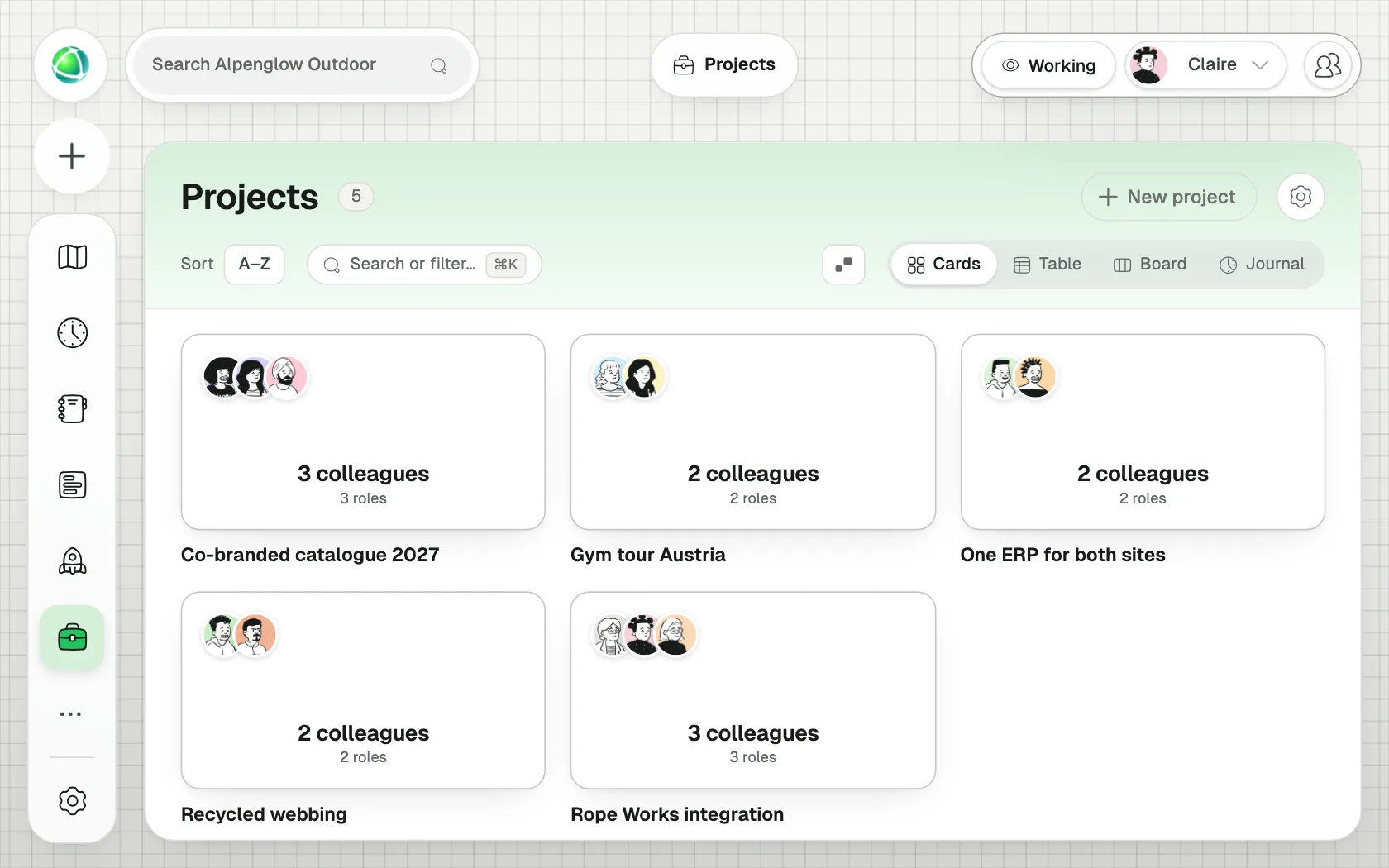Switch to Board view
1389x868 pixels.
[x=1150, y=265]
